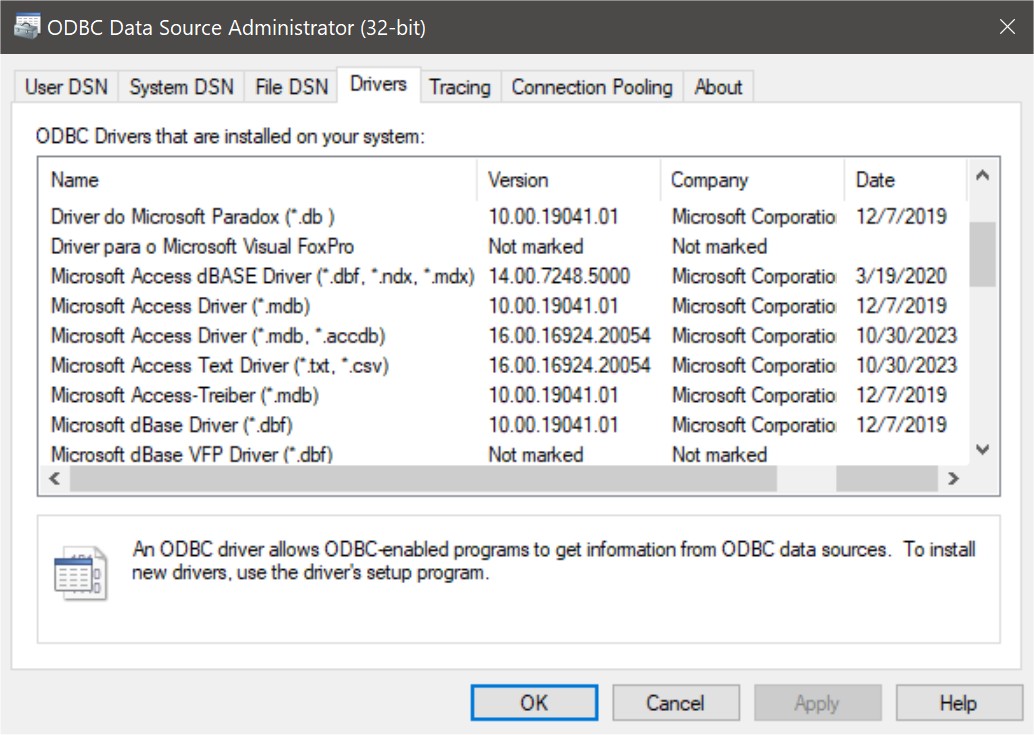Switch to the Tracing tab
1034x735 pixels.
(x=460, y=87)
